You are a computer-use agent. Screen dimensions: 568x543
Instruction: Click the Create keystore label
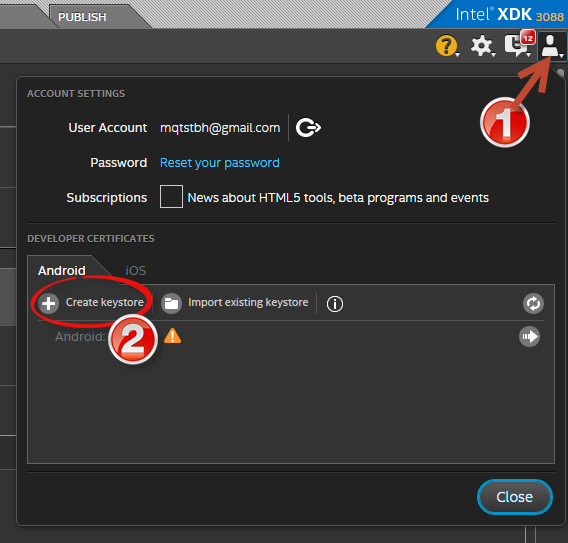pos(105,302)
